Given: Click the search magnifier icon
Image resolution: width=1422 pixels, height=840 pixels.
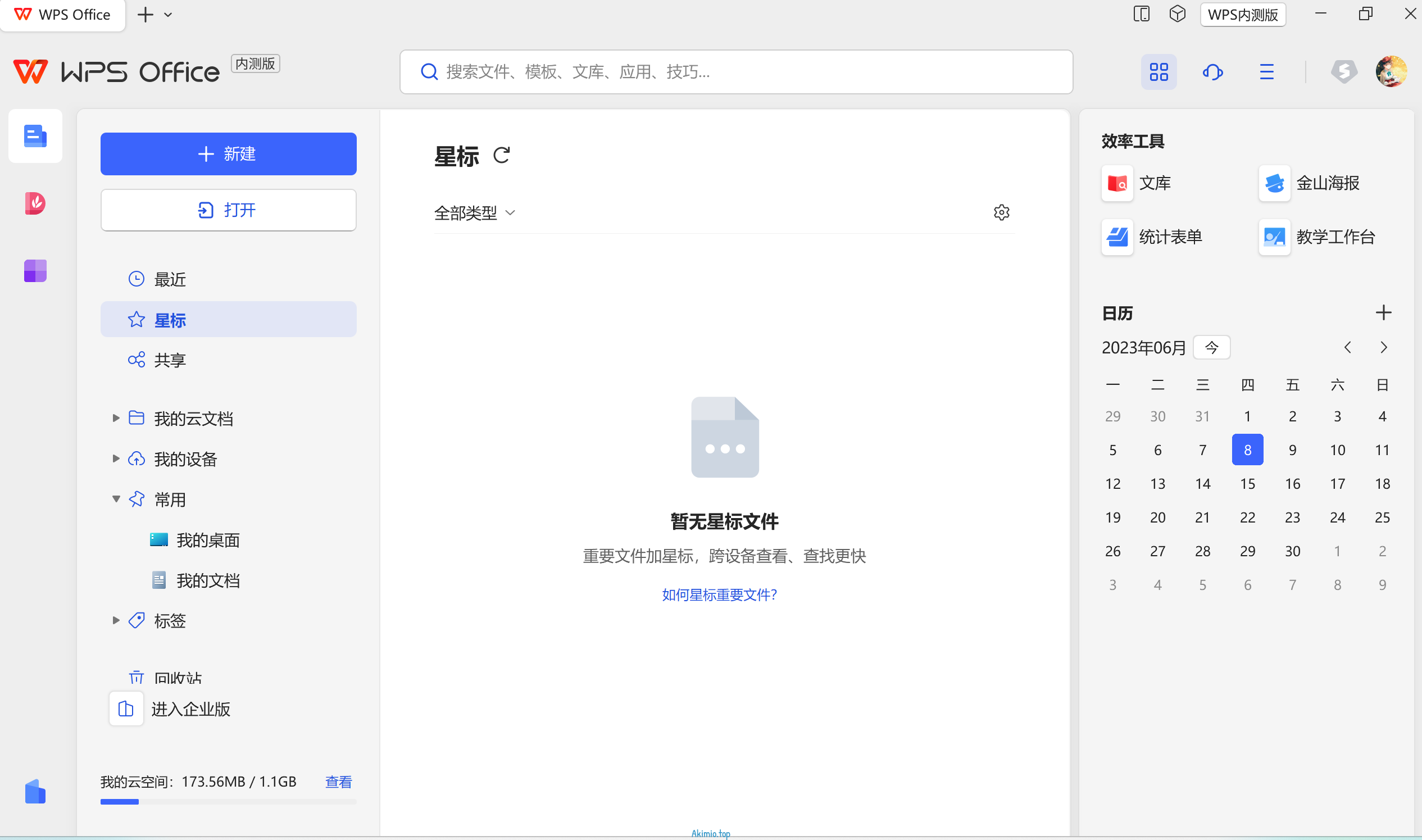Looking at the screenshot, I should click(x=429, y=72).
